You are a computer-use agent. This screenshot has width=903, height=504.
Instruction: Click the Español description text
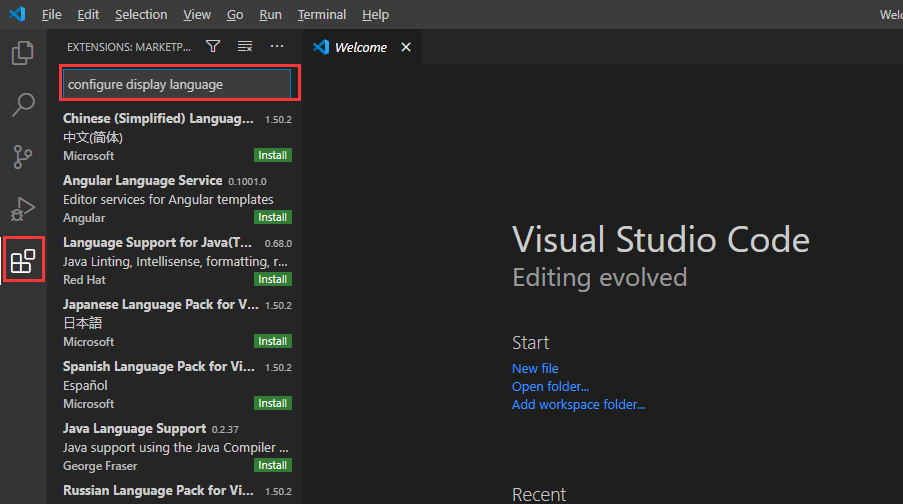(85, 385)
